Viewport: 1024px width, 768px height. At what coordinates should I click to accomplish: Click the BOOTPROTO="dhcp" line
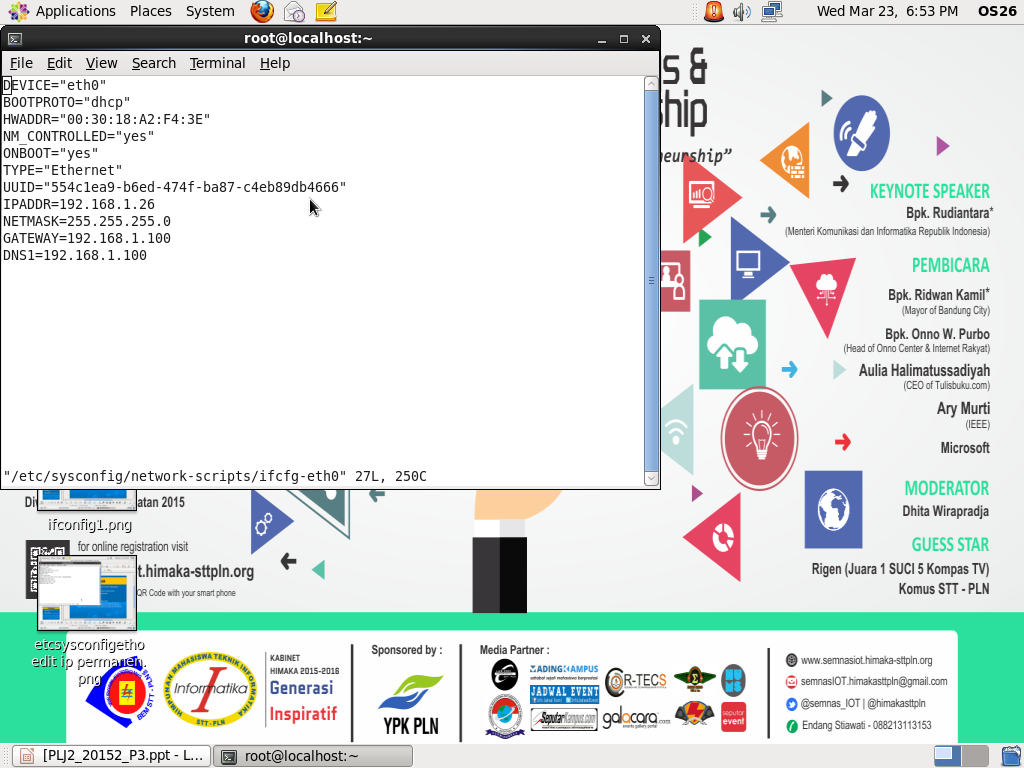[67, 103]
